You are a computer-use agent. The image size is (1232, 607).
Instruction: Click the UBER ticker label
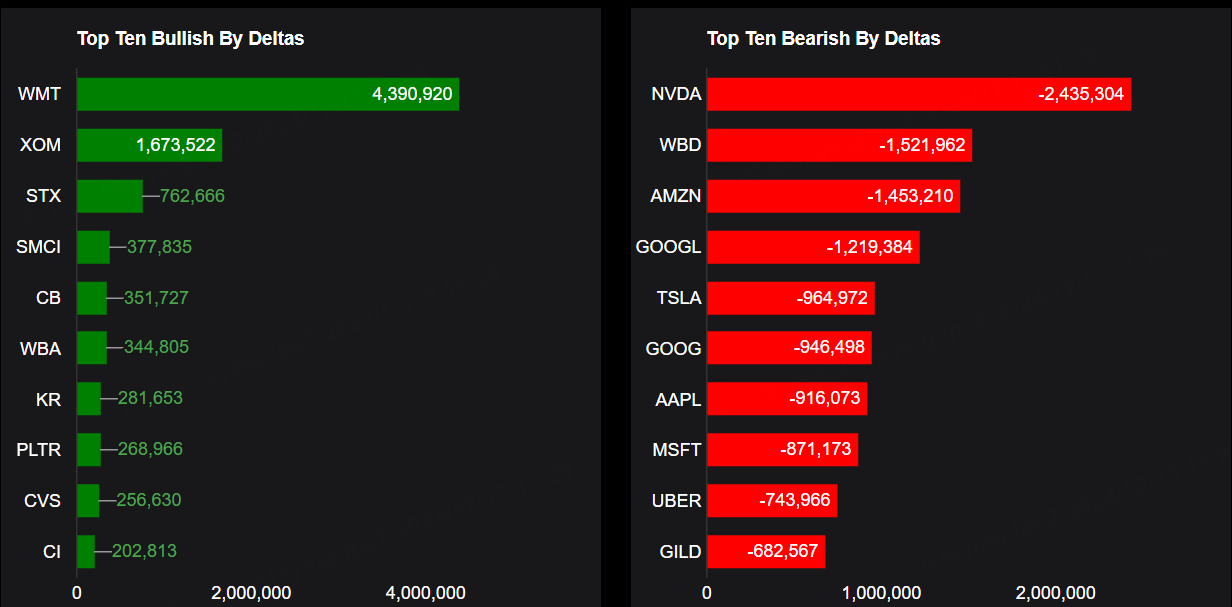click(x=676, y=500)
